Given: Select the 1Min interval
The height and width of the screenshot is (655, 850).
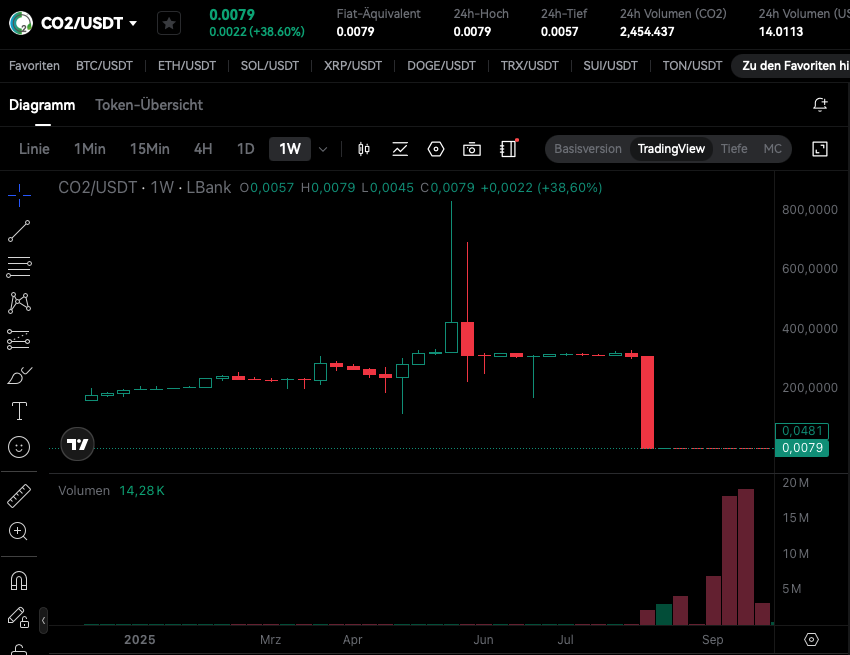Looking at the screenshot, I should pos(89,149).
